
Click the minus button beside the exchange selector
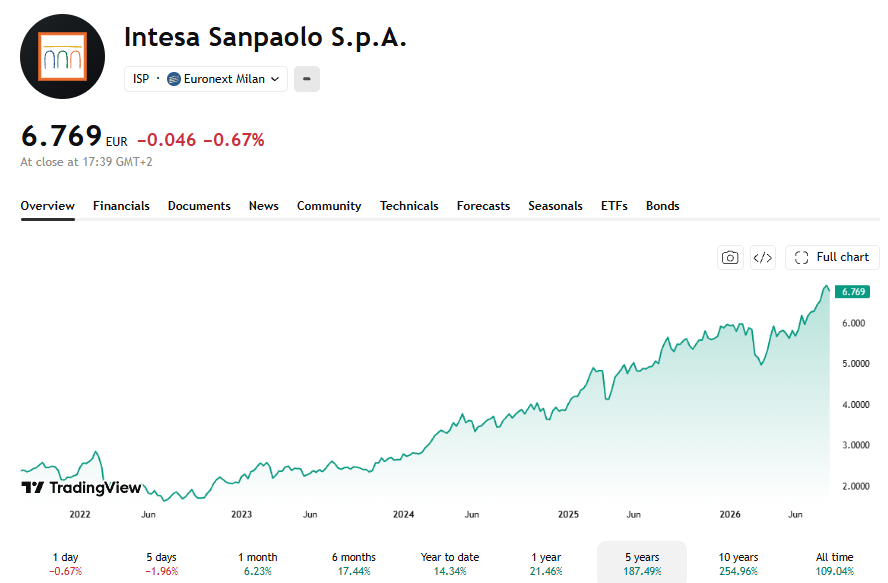[307, 79]
